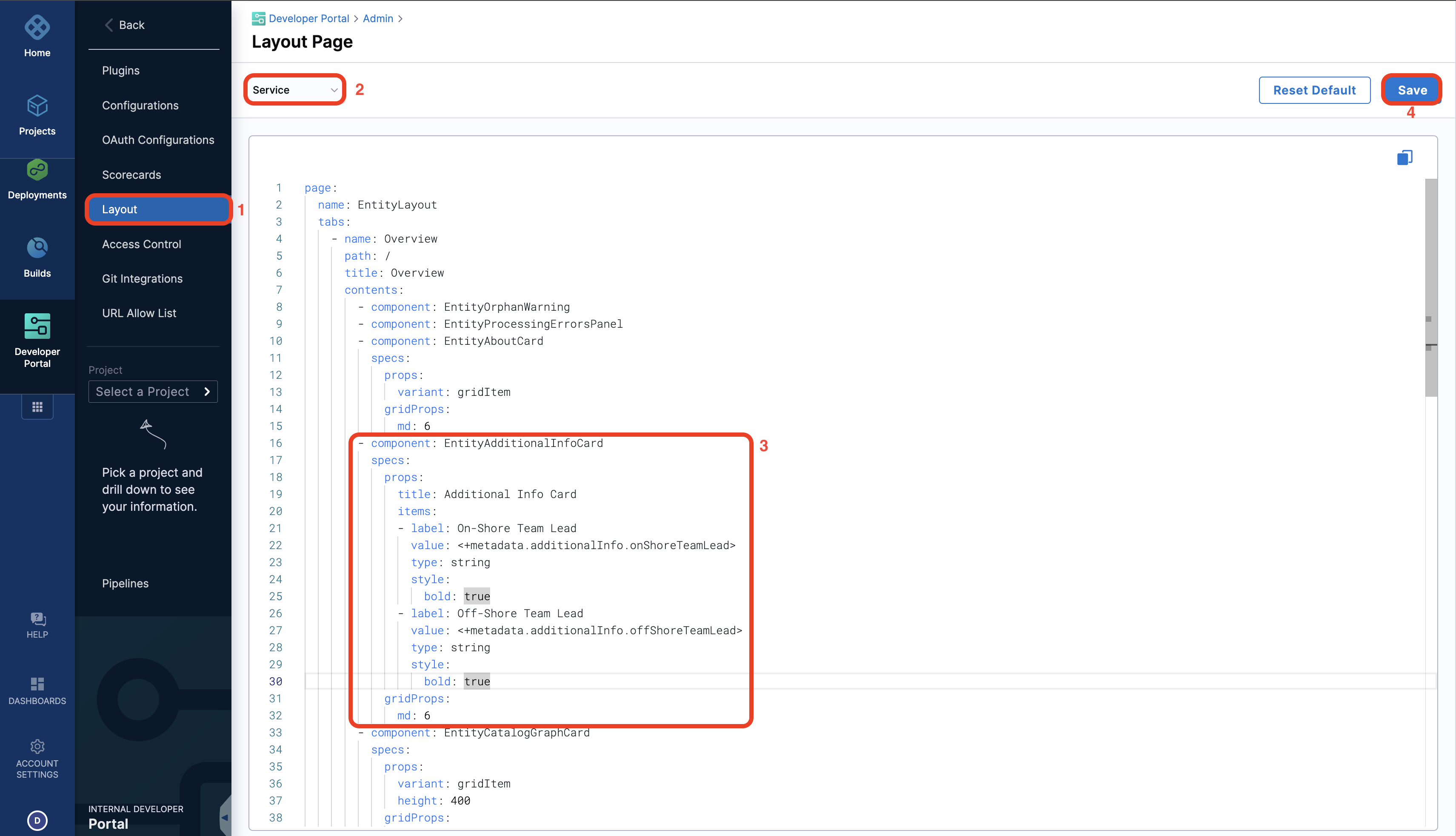This screenshot has width=1456, height=836.
Task: Collapse the side navigation panel arrow
Action: tap(225, 817)
